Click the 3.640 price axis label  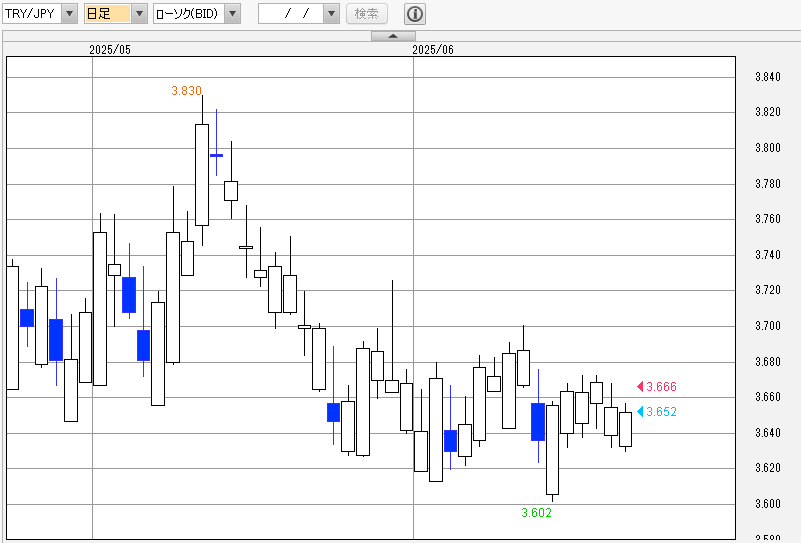pos(768,433)
